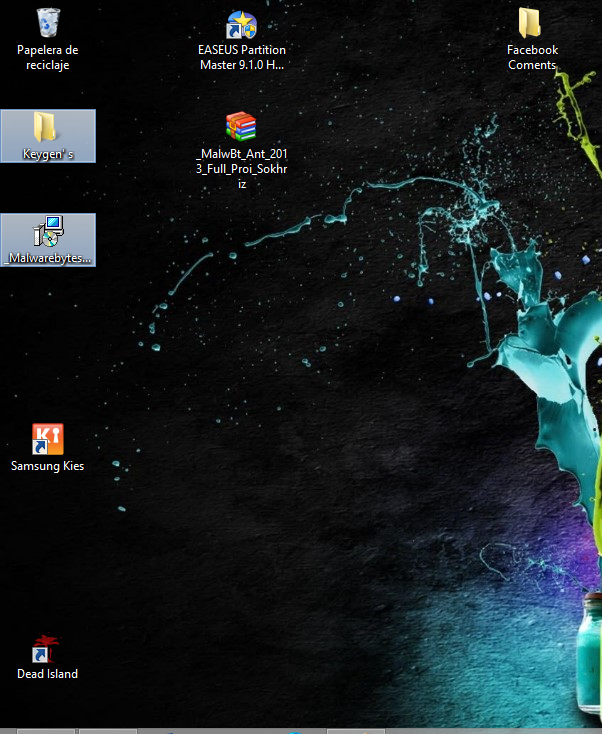Click the '_MalwBt_Ant_2013_Full_Proi_Sokhriz' file name
This screenshot has width=602, height=734.
242,169
